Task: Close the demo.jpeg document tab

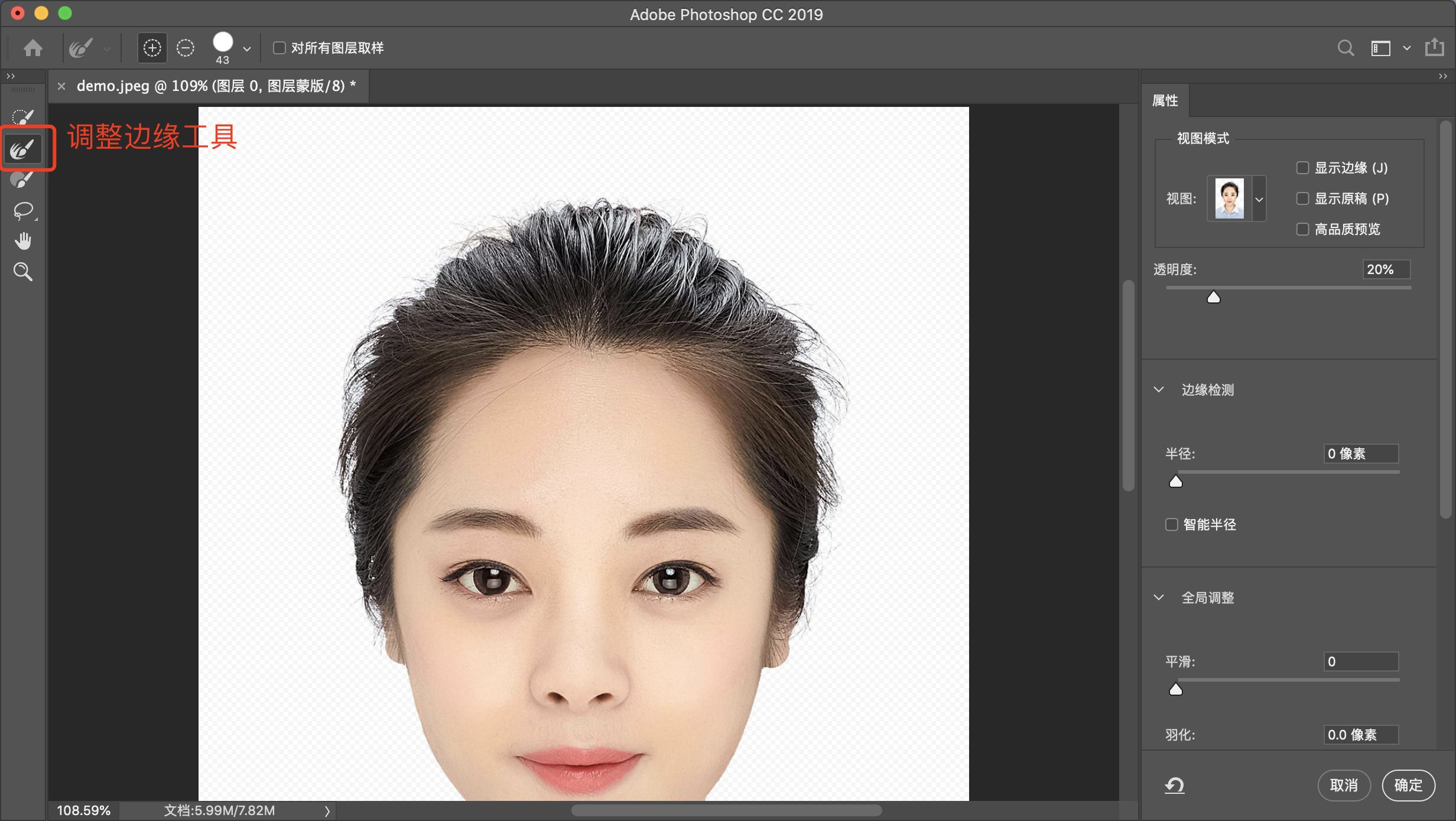Action: [x=61, y=86]
